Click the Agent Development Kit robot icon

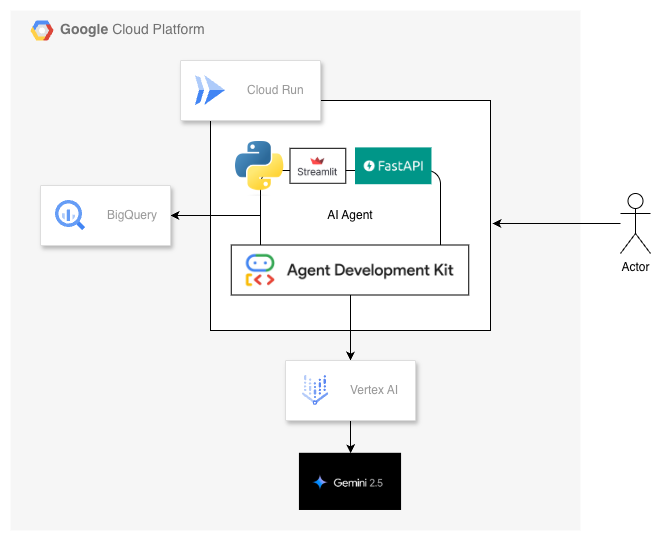click(260, 270)
